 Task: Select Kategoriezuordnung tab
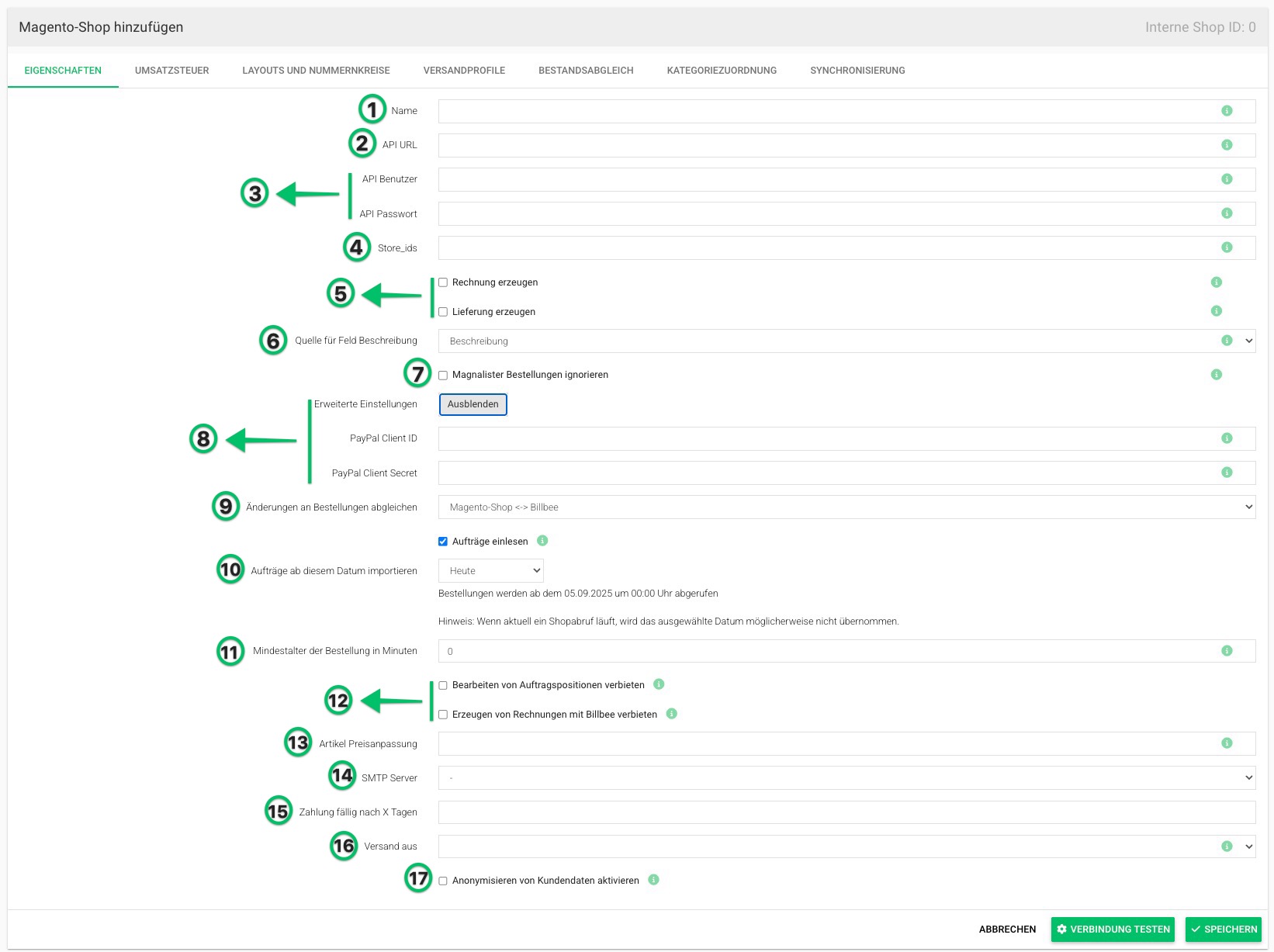[722, 71]
